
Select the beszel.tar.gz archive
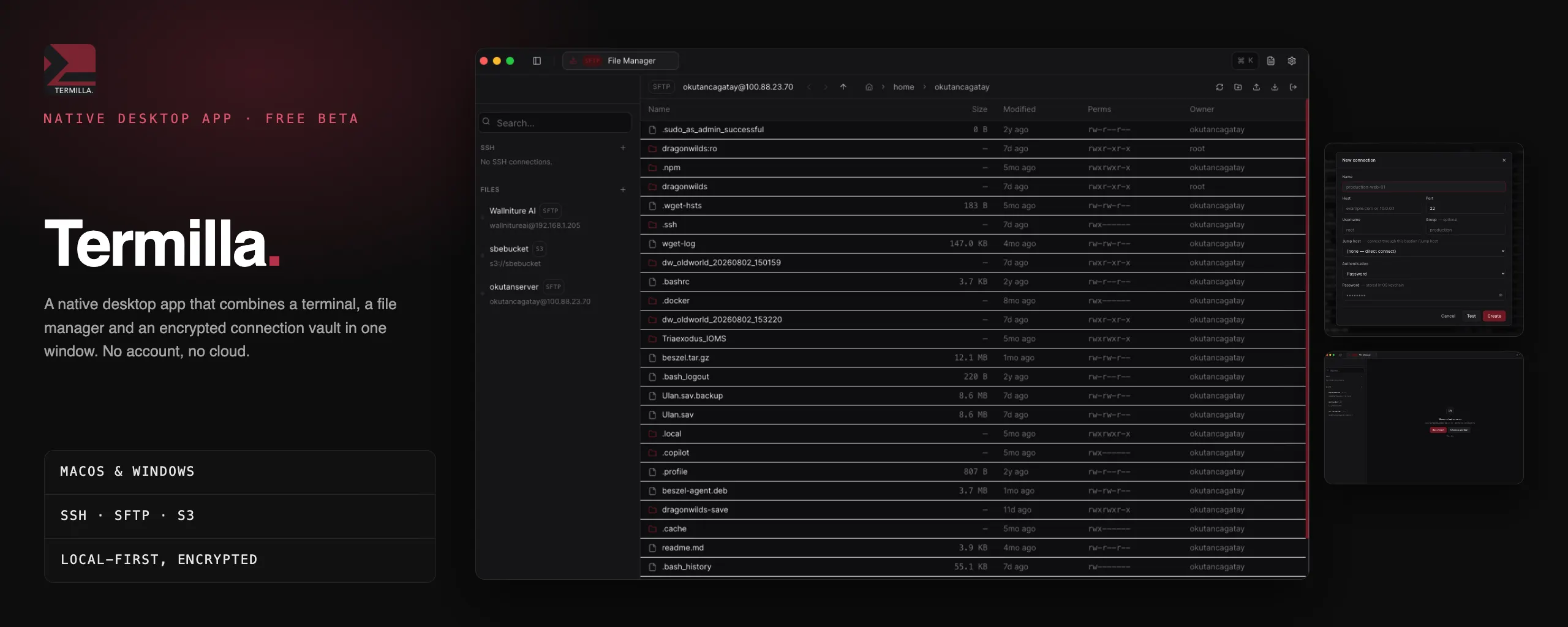[x=973, y=358]
